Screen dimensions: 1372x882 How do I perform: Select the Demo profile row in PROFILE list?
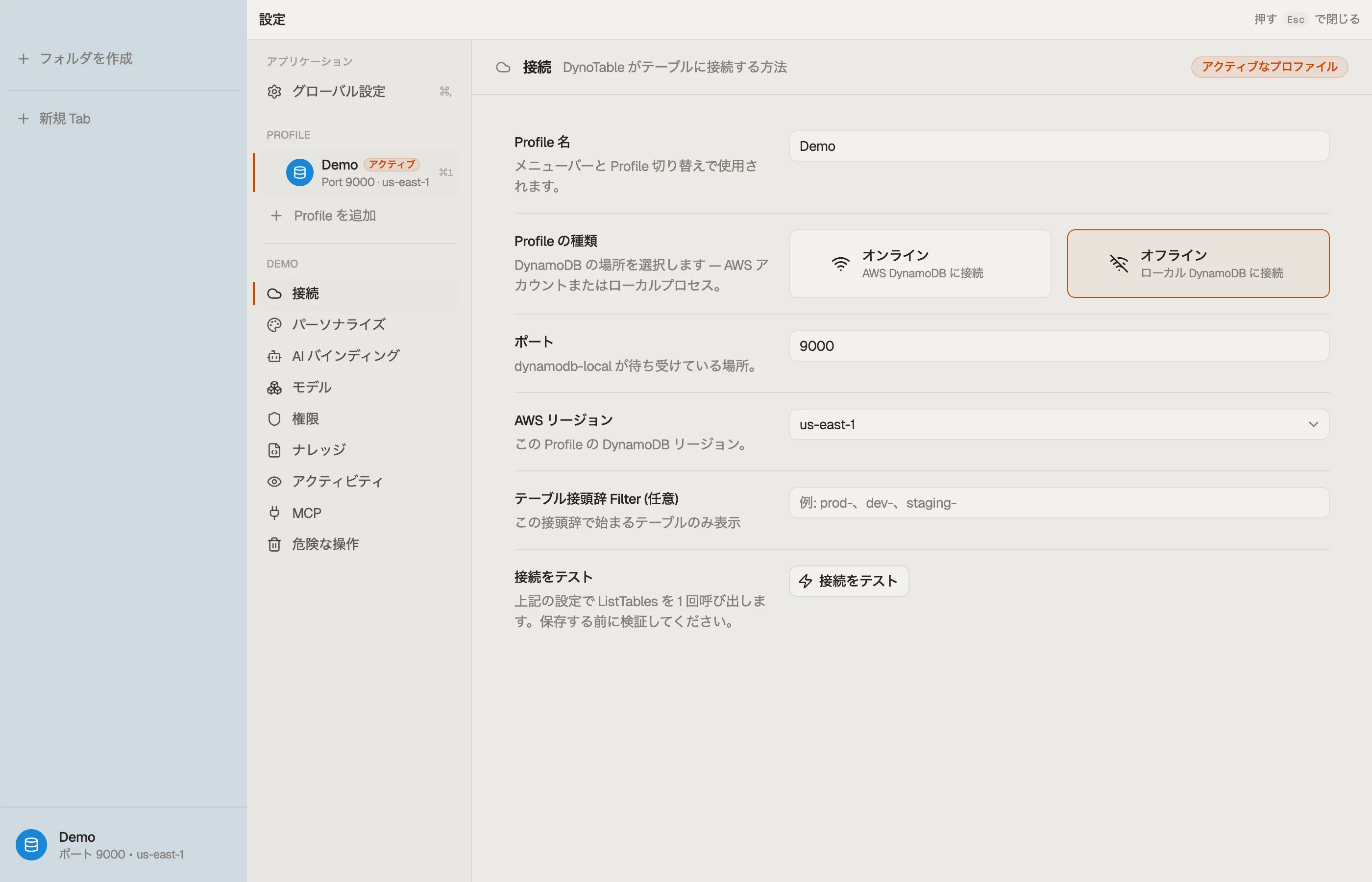(359, 172)
